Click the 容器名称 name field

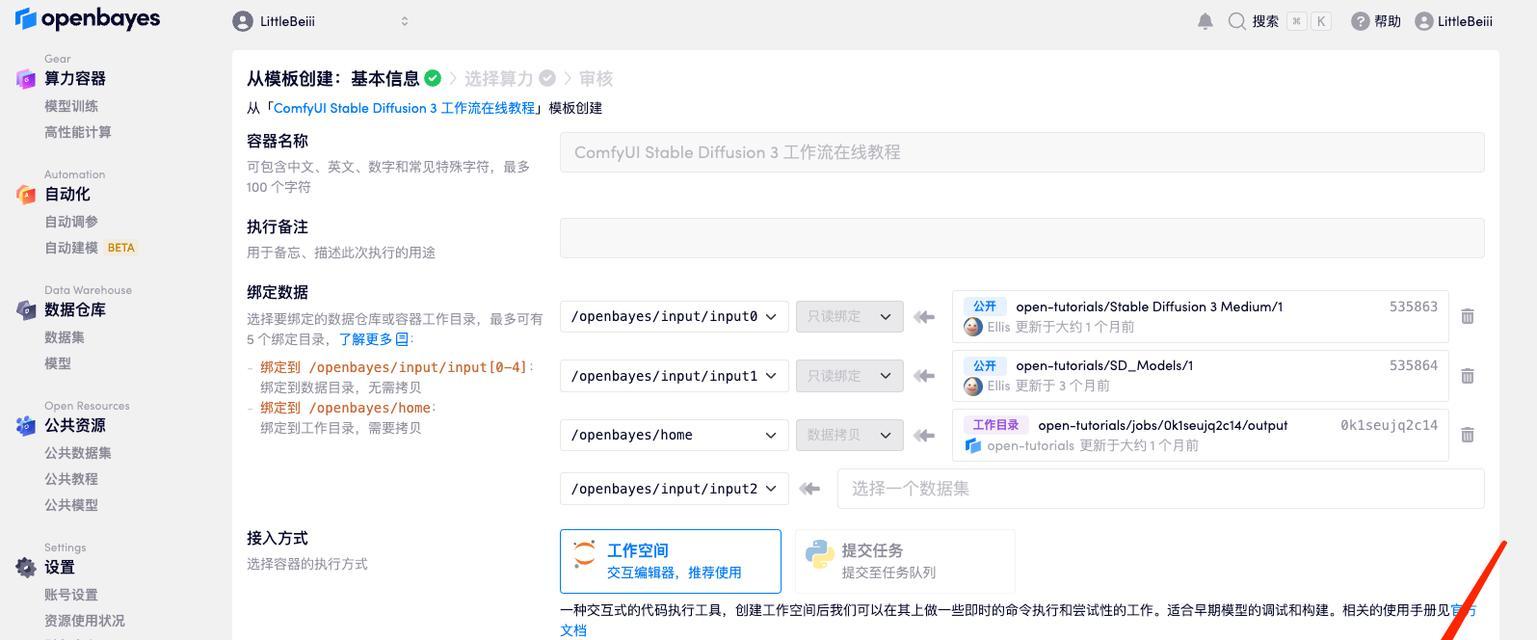1022,152
